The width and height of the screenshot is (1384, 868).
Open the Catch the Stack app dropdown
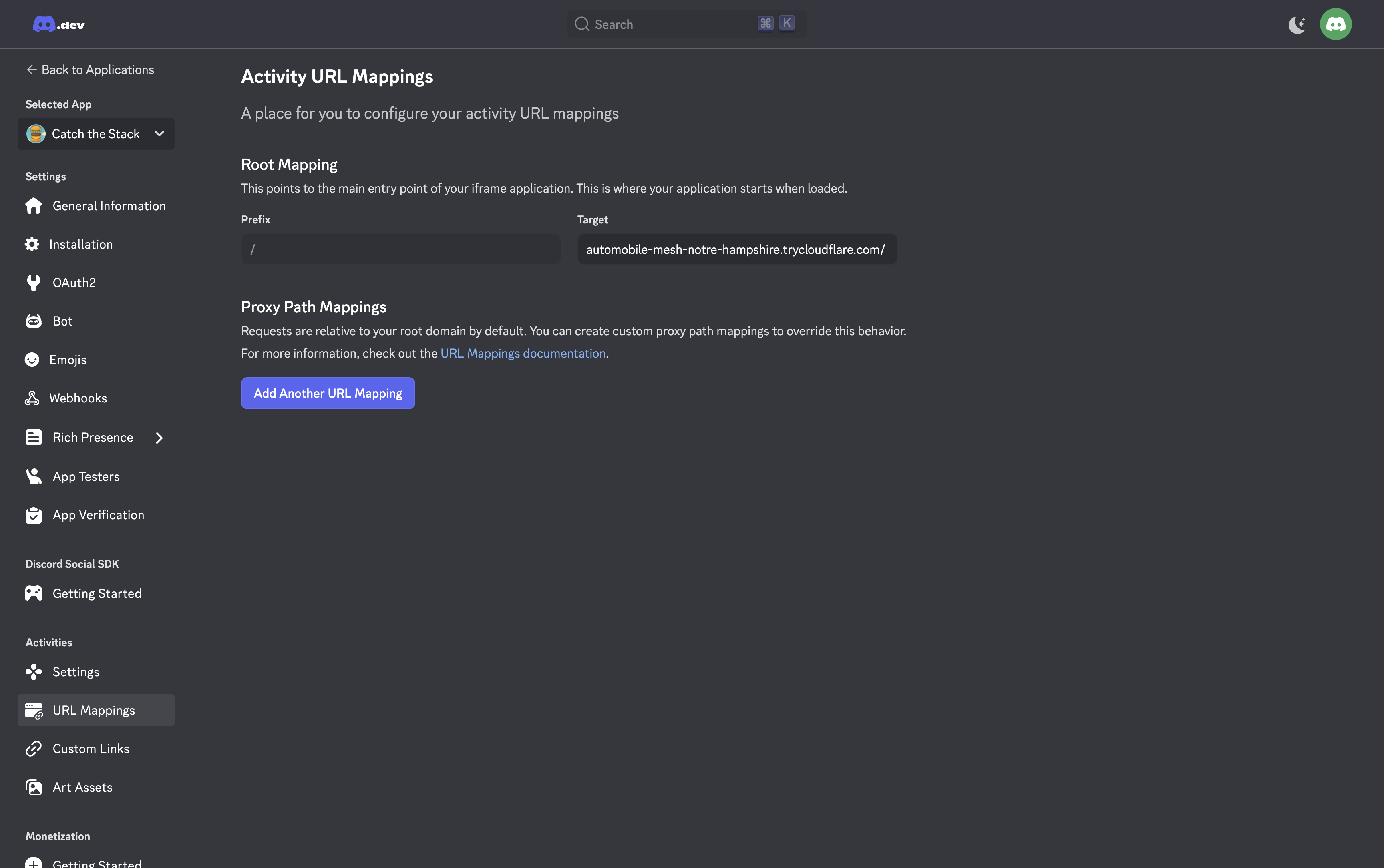tap(96, 134)
